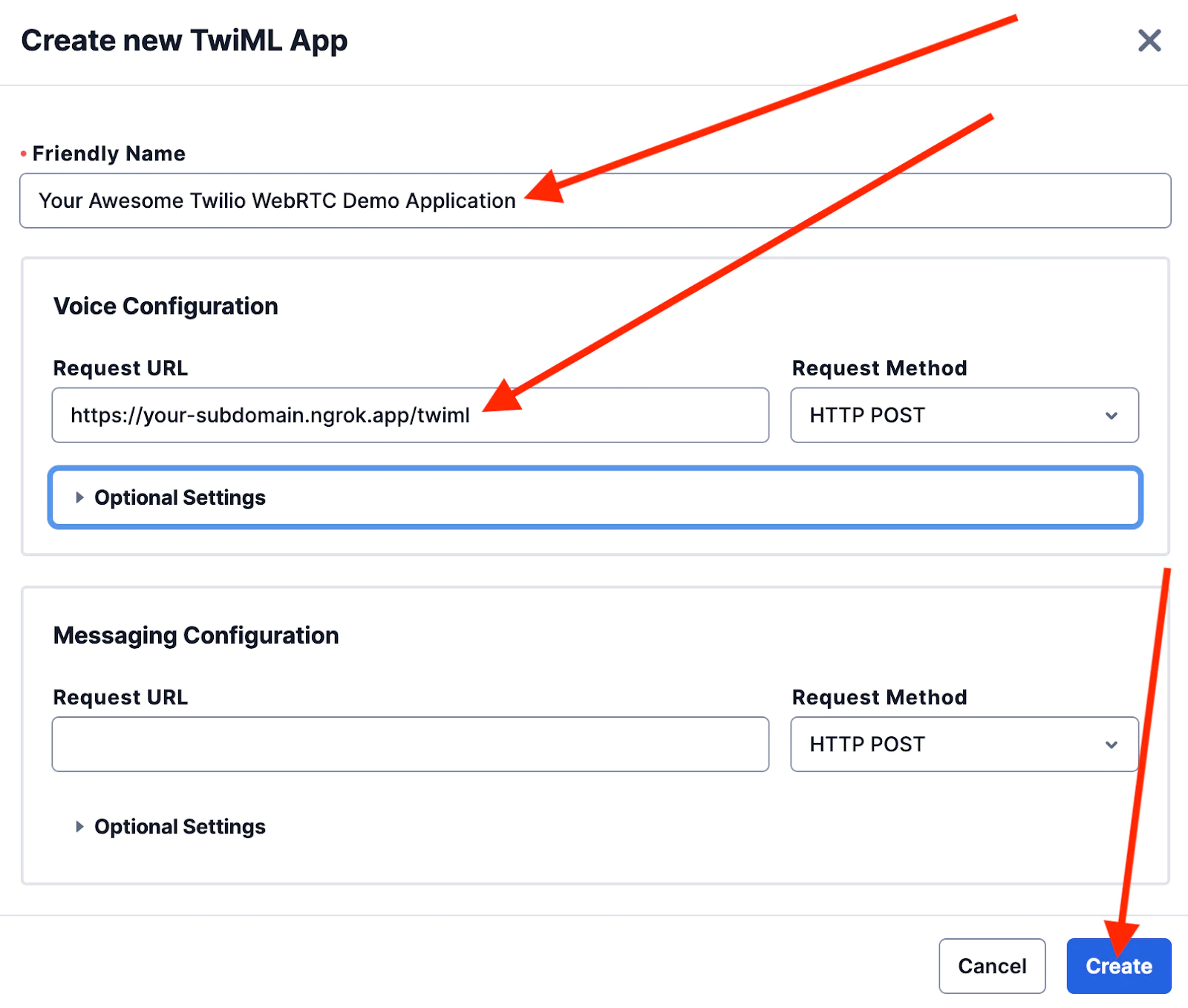Click the Create button
The width and height of the screenshot is (1188, 1008).
1119,966
